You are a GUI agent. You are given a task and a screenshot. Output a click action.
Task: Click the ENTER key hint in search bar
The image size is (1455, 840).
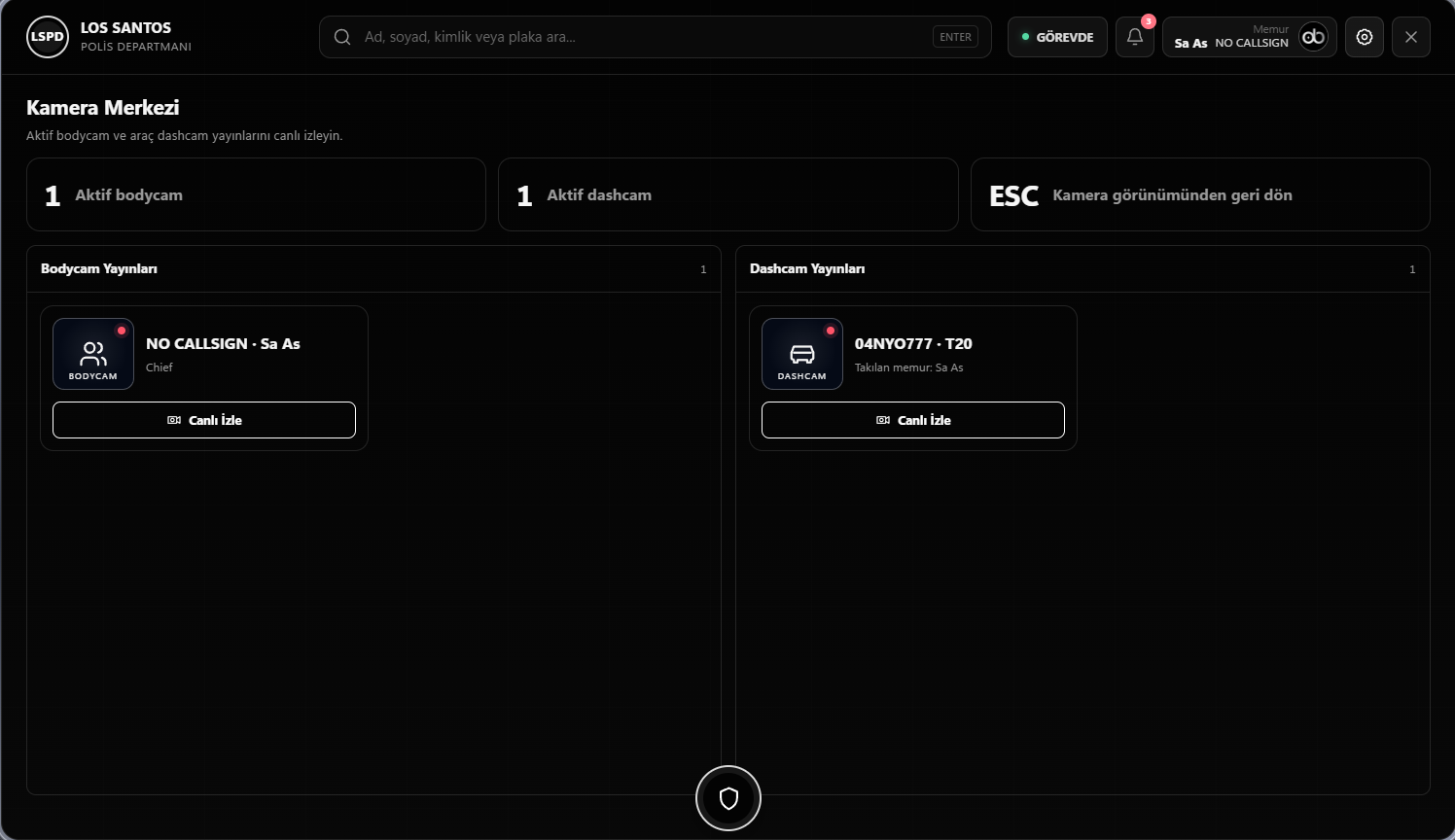(x=955, y=37)
